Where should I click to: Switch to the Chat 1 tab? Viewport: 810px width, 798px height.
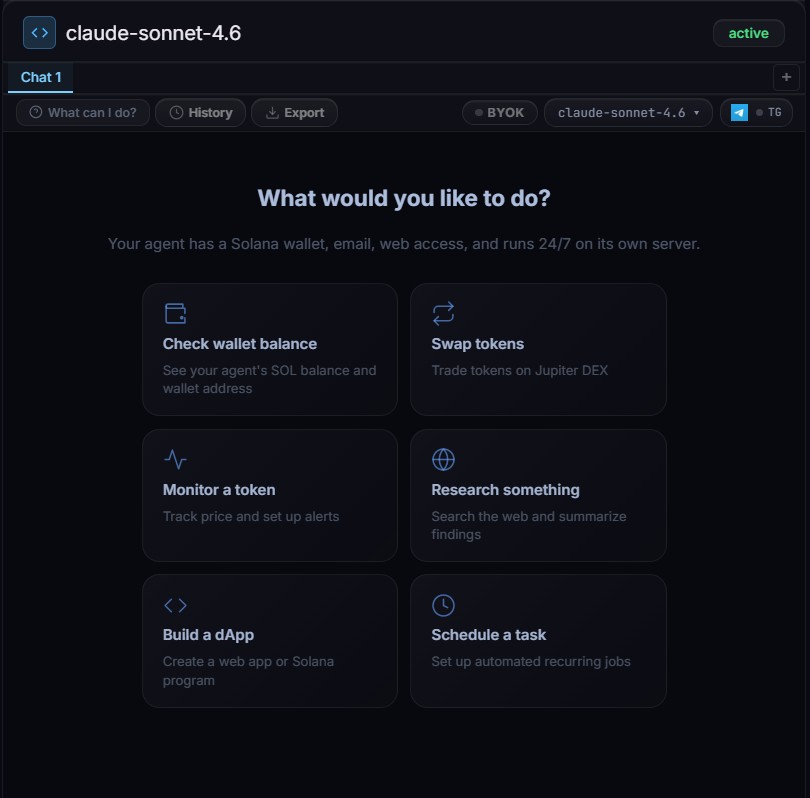[x=41, y=77]
